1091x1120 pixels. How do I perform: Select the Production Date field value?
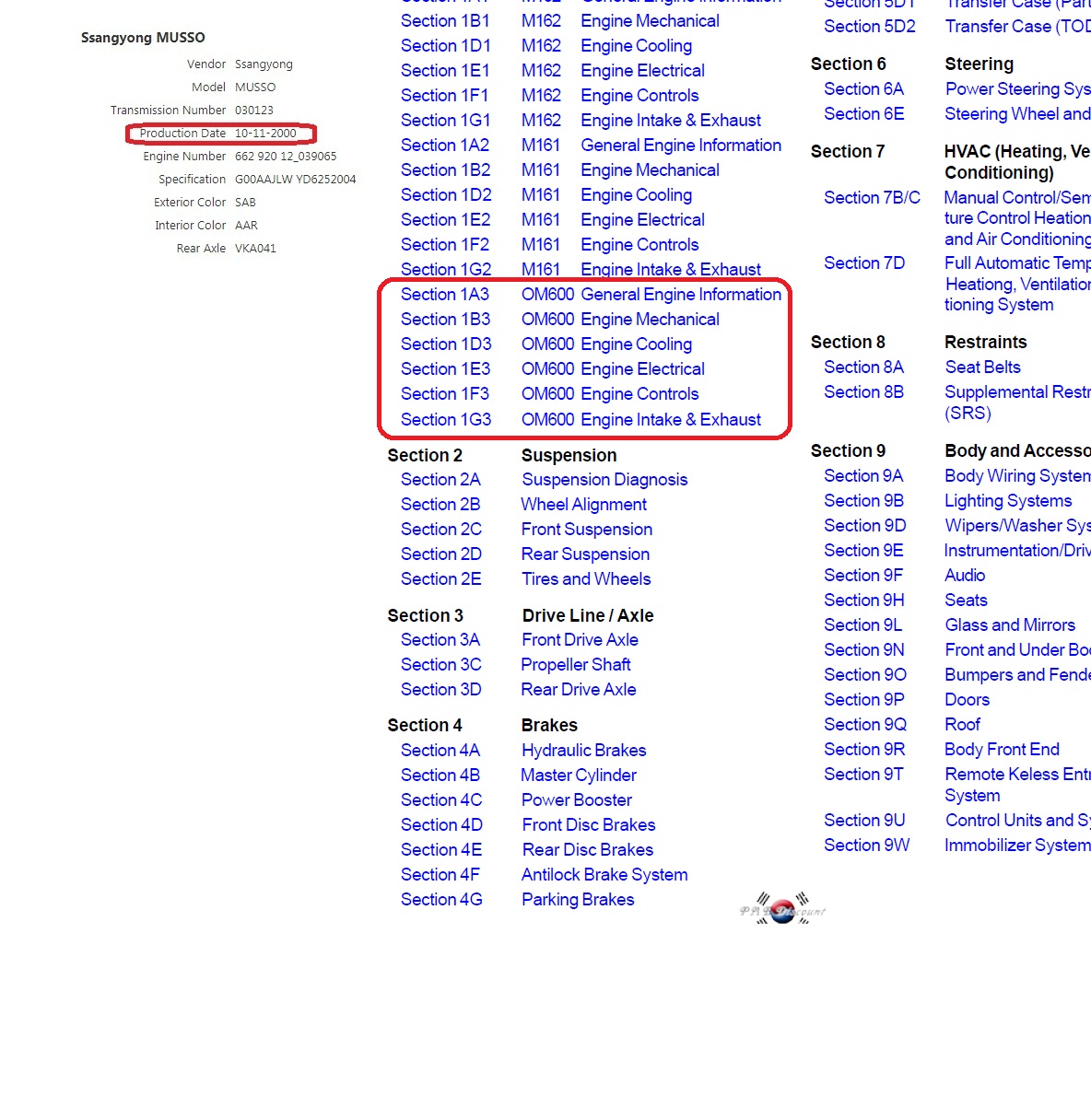265,134
